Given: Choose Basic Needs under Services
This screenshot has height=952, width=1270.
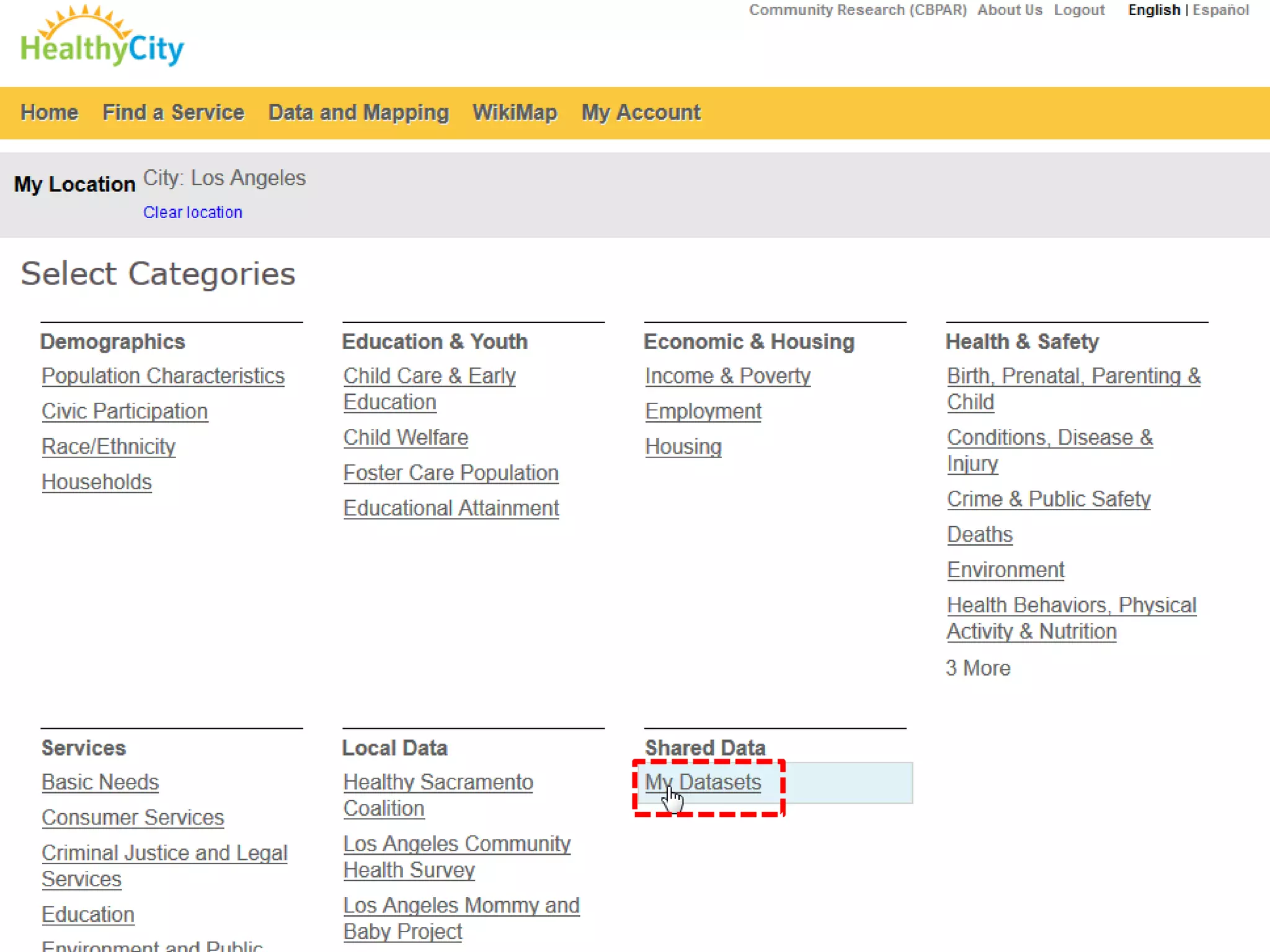Looking at the screenshot, I should (x=100, y=783).
